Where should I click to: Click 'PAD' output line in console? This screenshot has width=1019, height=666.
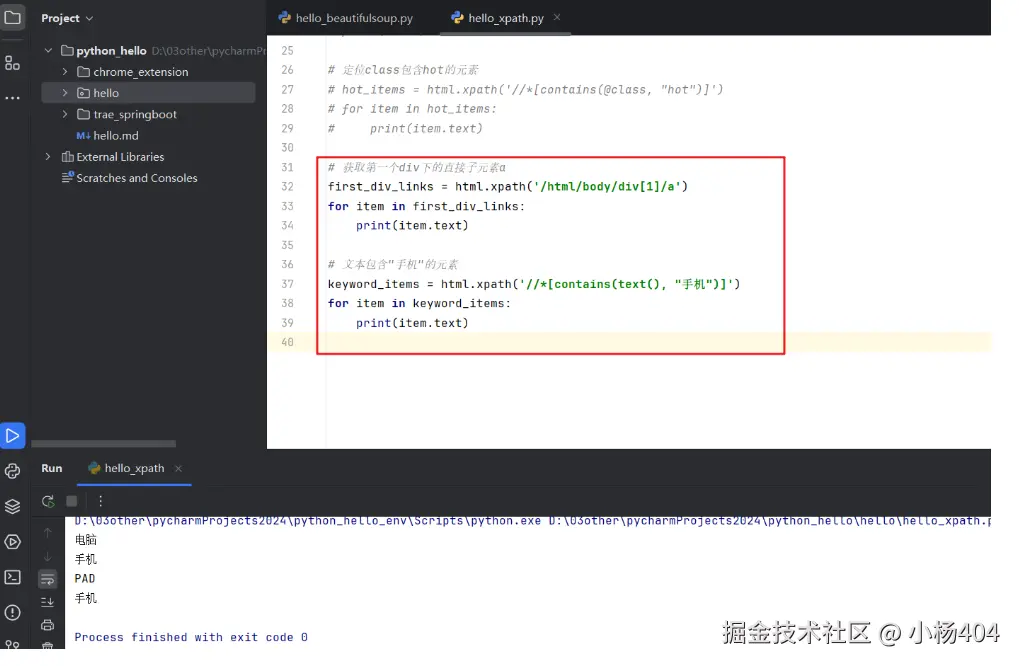(84, 578)
